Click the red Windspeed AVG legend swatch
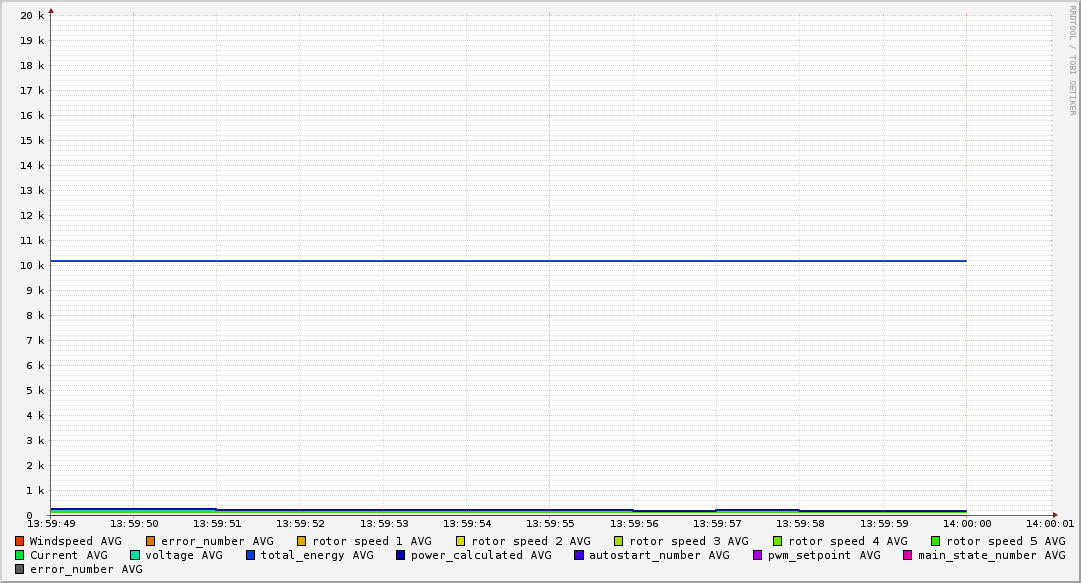 pyautogui.click(x=20, y=541)
